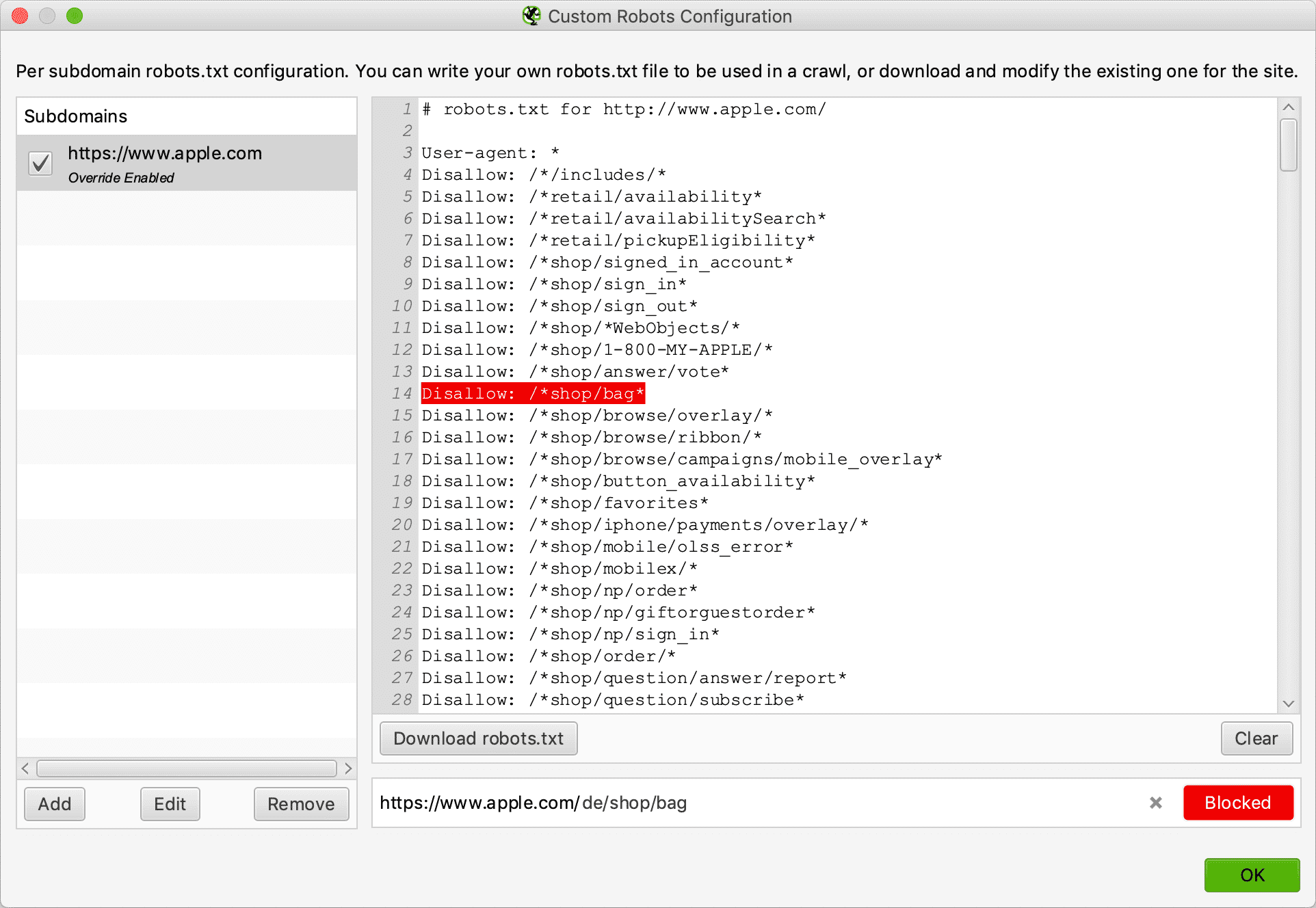
Task: Remove the selected subdomain
Action: coord(301,804)
